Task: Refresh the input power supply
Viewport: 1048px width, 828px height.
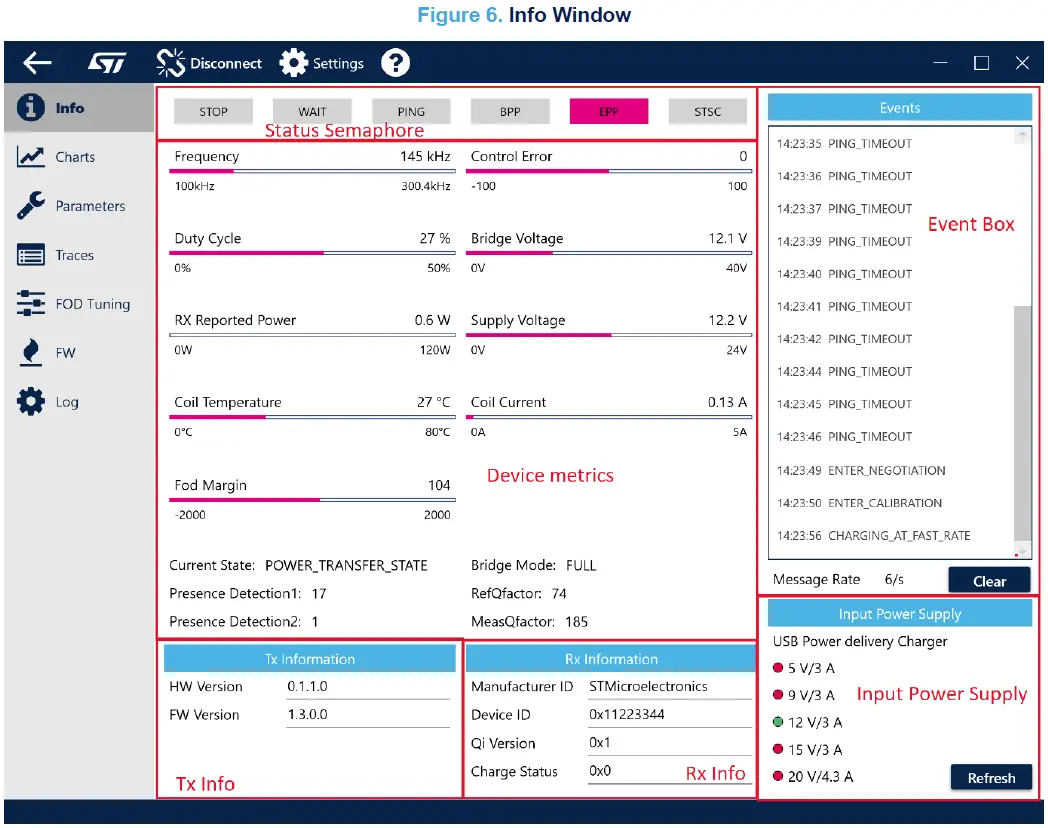Action: 990,778
